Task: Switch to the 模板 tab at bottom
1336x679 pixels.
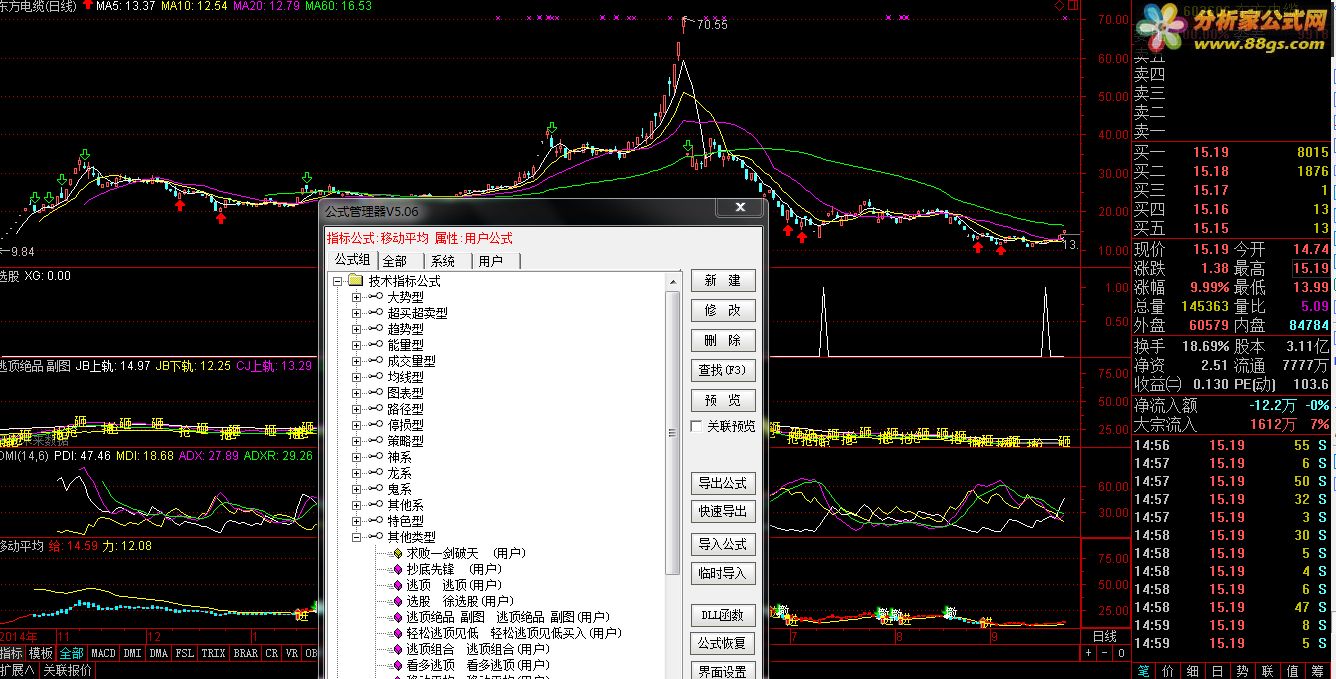Action: [x=41, y=653]
